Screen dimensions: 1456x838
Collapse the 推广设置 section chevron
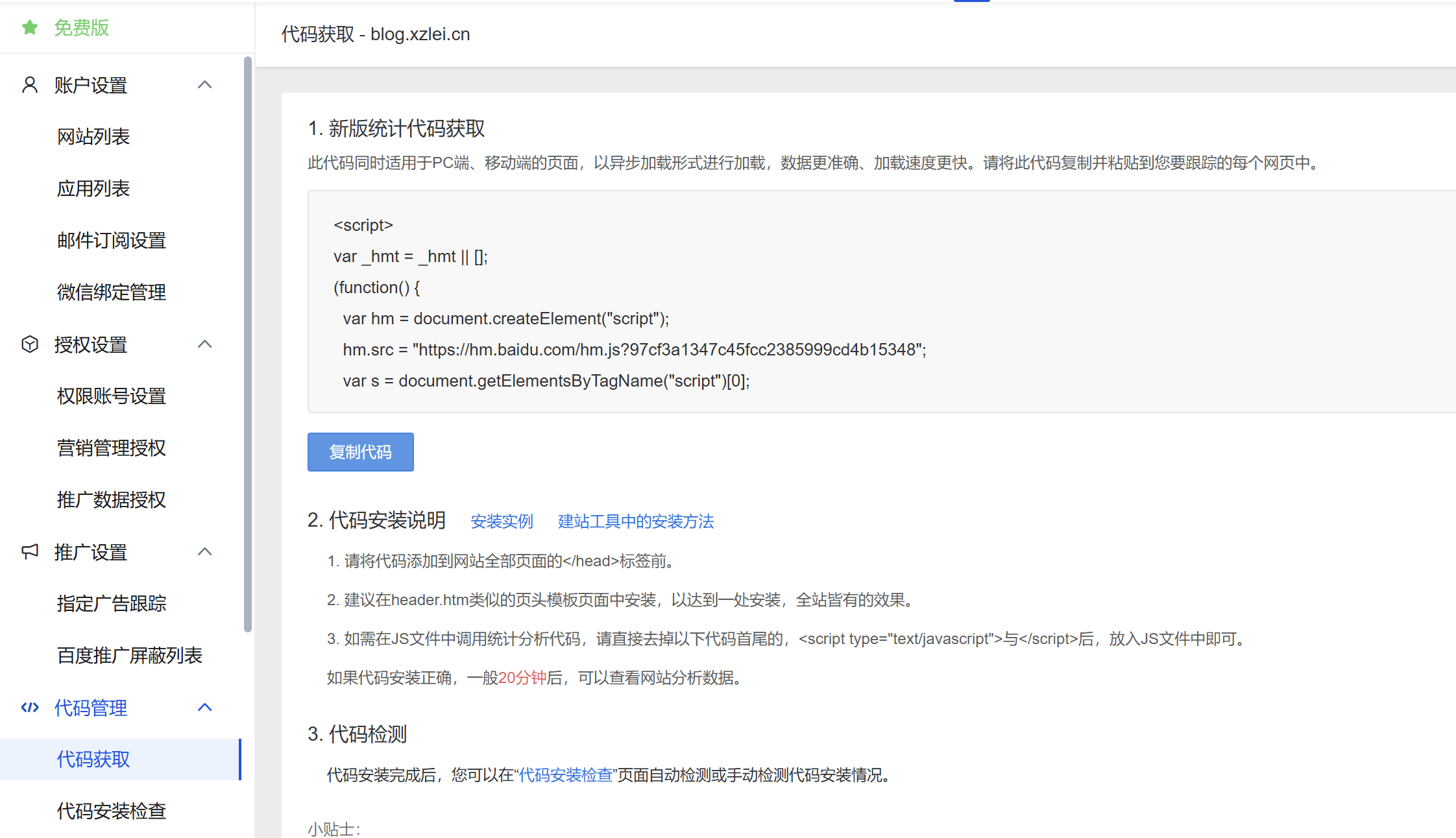205,552
